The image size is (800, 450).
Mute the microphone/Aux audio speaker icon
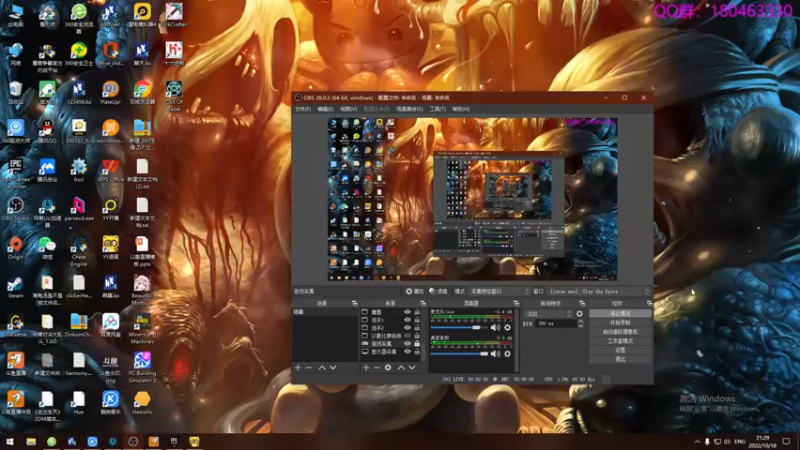(x=495, y=328)
